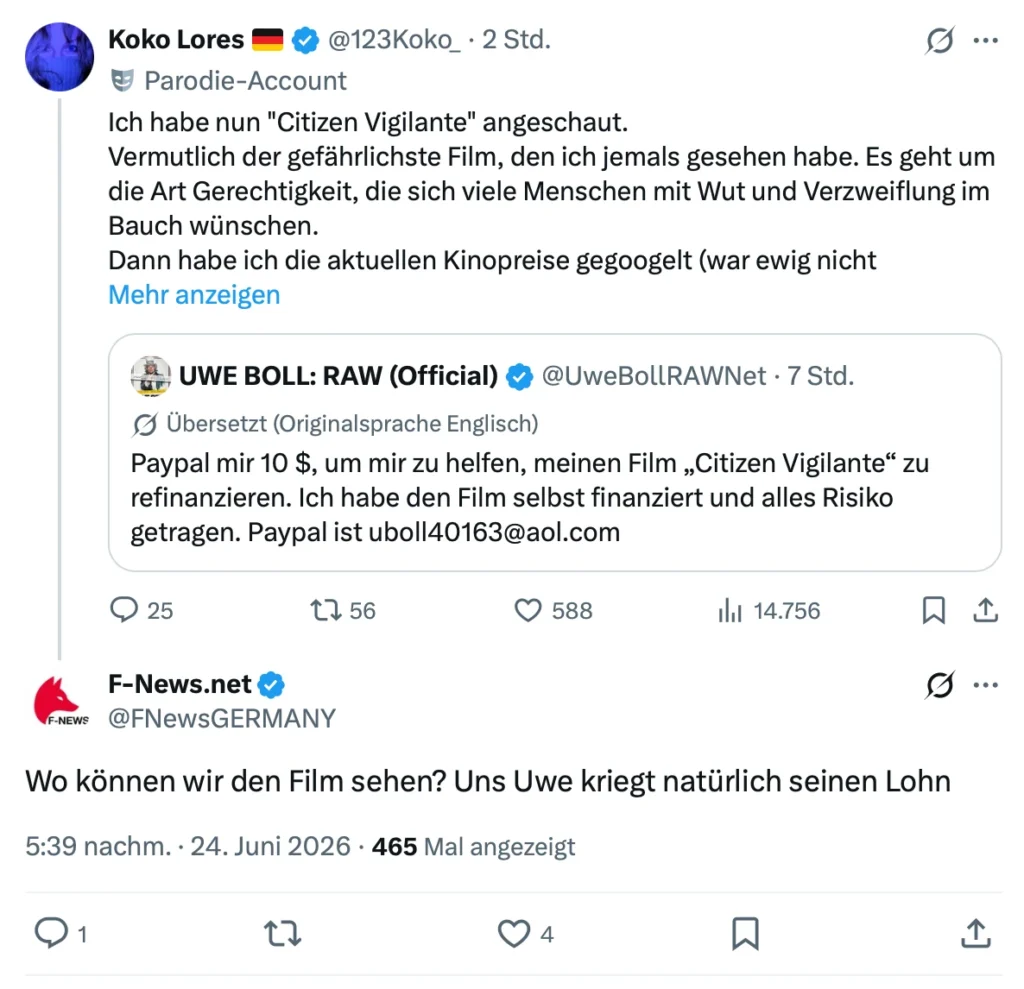
Task: Open reply icon on Koko Lores' post
Action: [x=123, y=610]
